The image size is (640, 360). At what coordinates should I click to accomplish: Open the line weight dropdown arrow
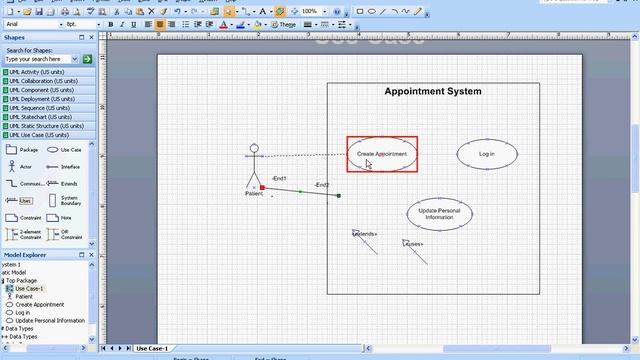click(x=316, y=25)
